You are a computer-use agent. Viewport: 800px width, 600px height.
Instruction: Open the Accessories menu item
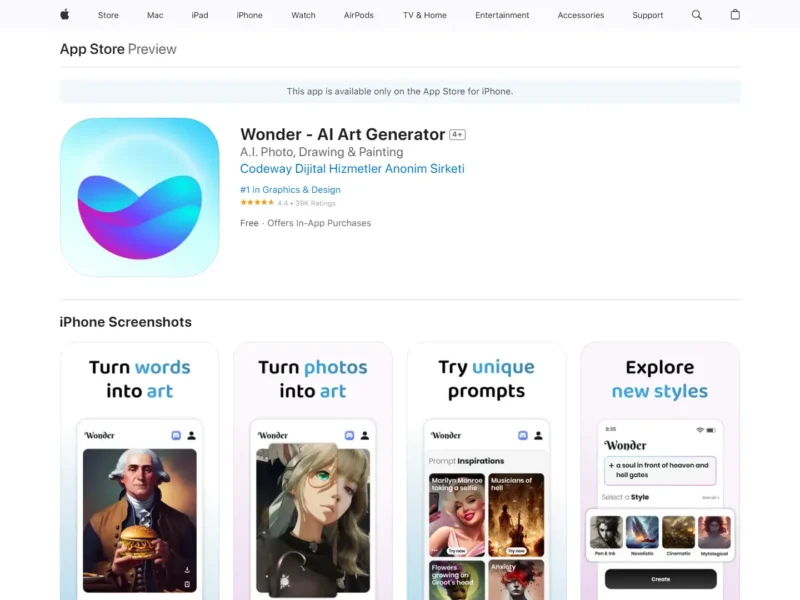581,15
